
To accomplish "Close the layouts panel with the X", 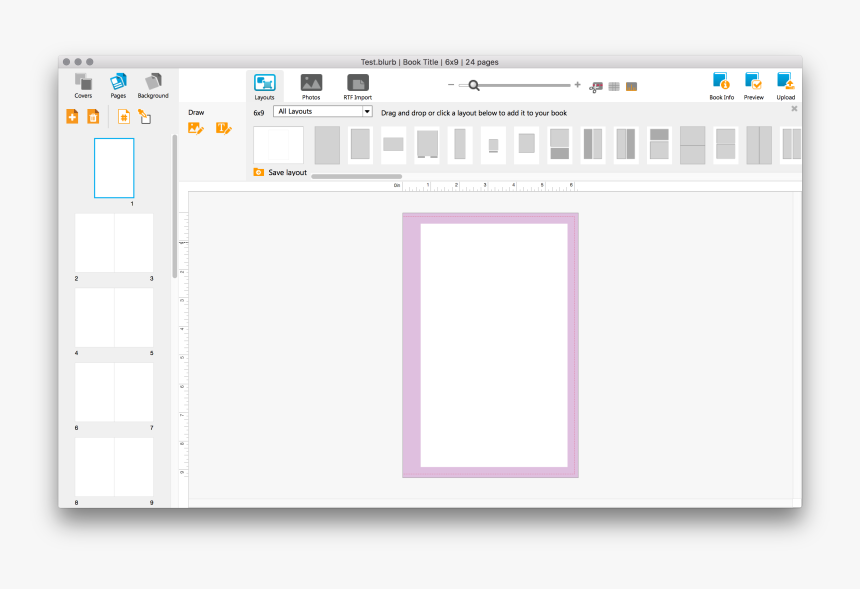I will tap(794, 108).
